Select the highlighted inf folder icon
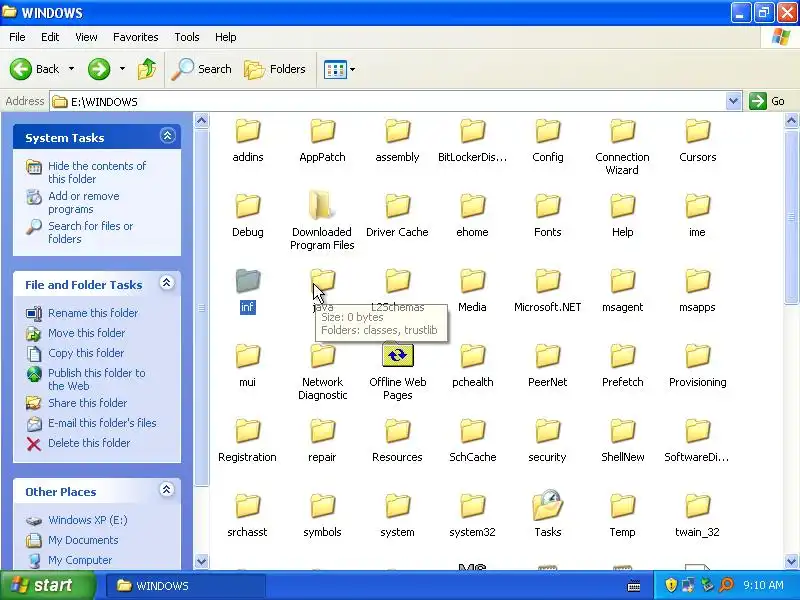This screenshot has height=600, width=800. point(248,281)
